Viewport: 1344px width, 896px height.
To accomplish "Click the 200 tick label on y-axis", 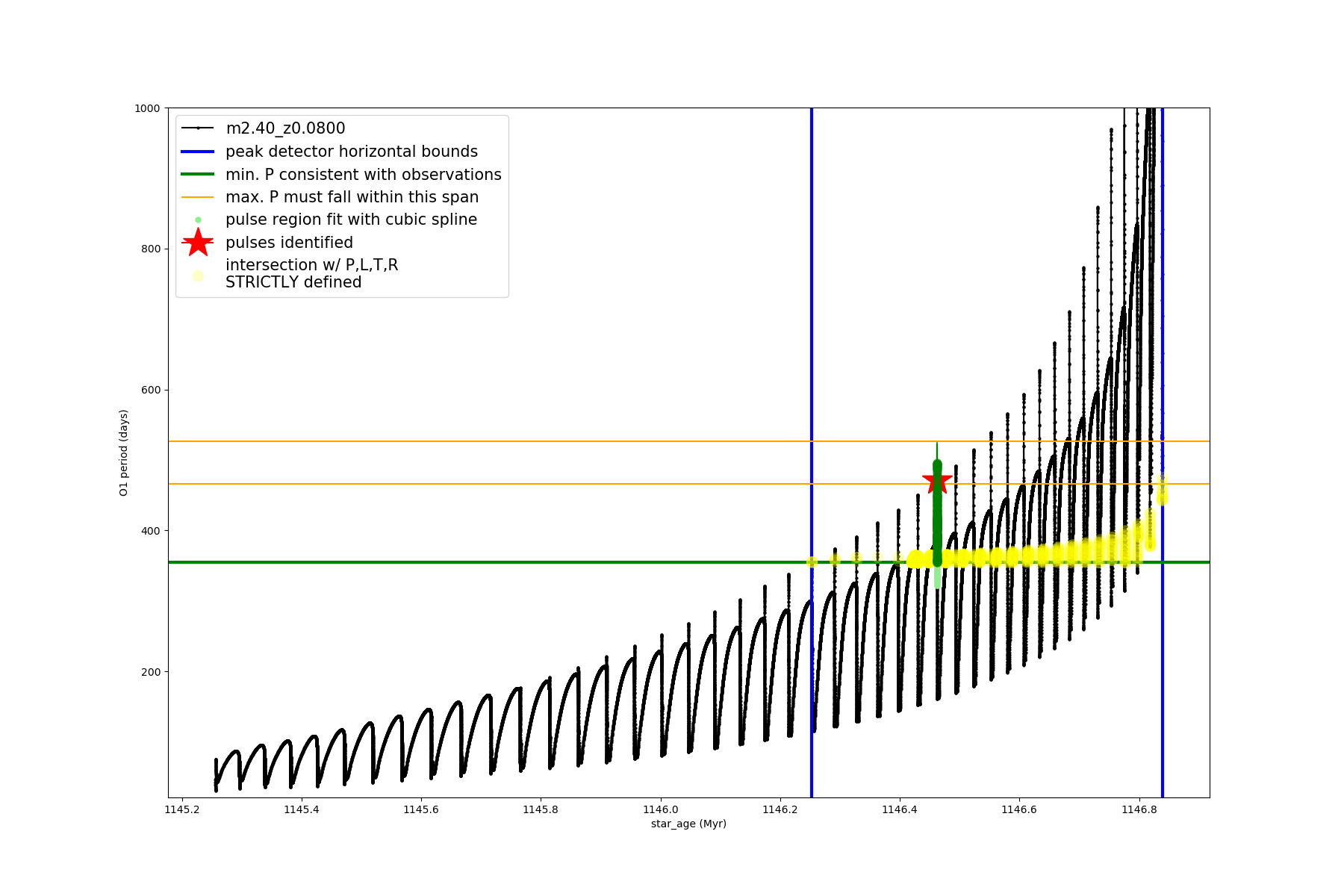I will (150, 672).
